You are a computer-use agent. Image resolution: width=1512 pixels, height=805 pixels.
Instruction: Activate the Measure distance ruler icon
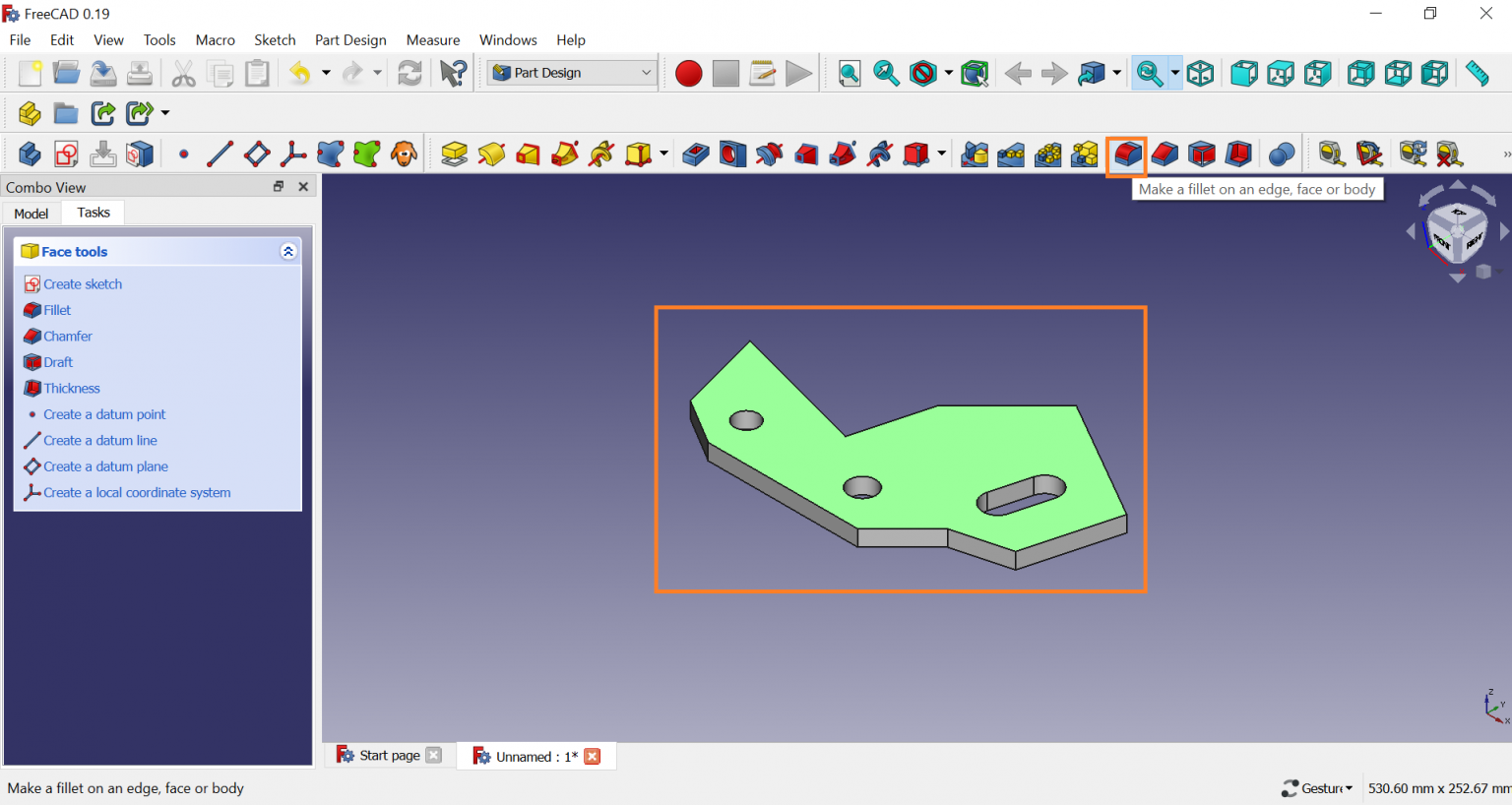pyautogui.click(x=1477, y=74)
